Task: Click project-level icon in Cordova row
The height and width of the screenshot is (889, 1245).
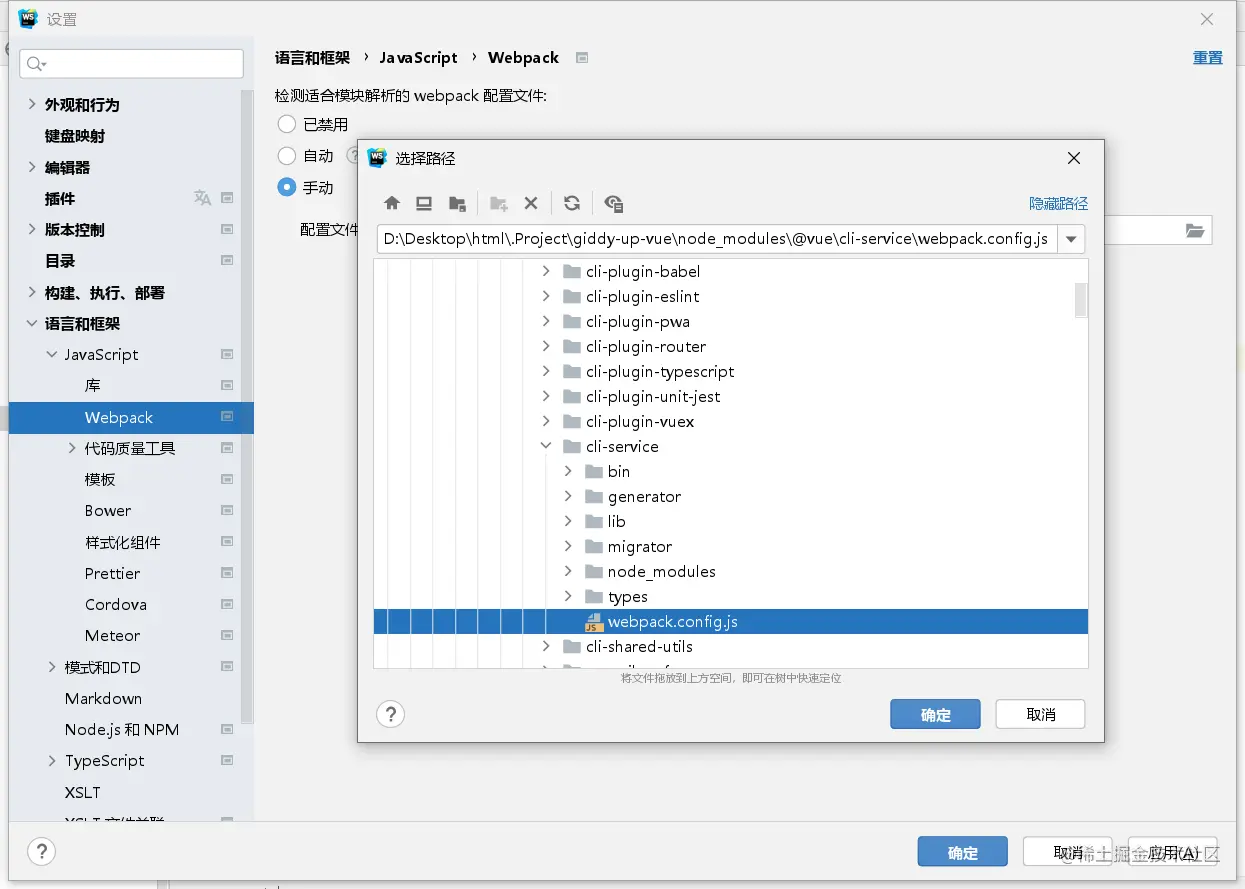Action: pos(227,605)
